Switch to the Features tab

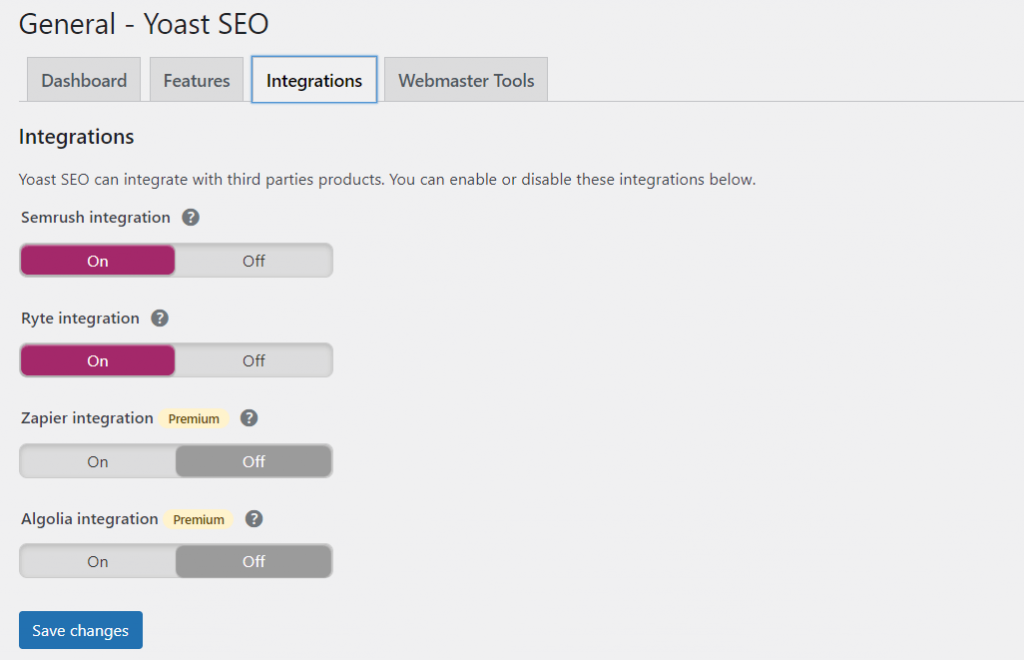tap(197, 80)
